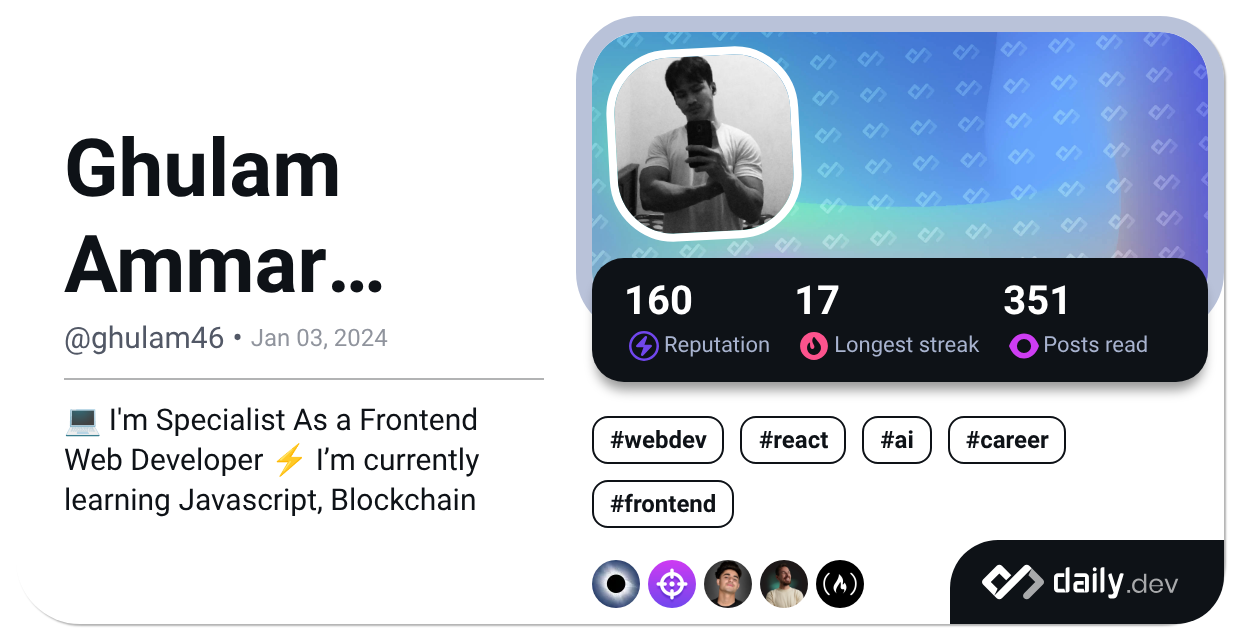Open the eclipse-style source icon
This screenshot has width=1240, height=640.
(x=616, y=584)
